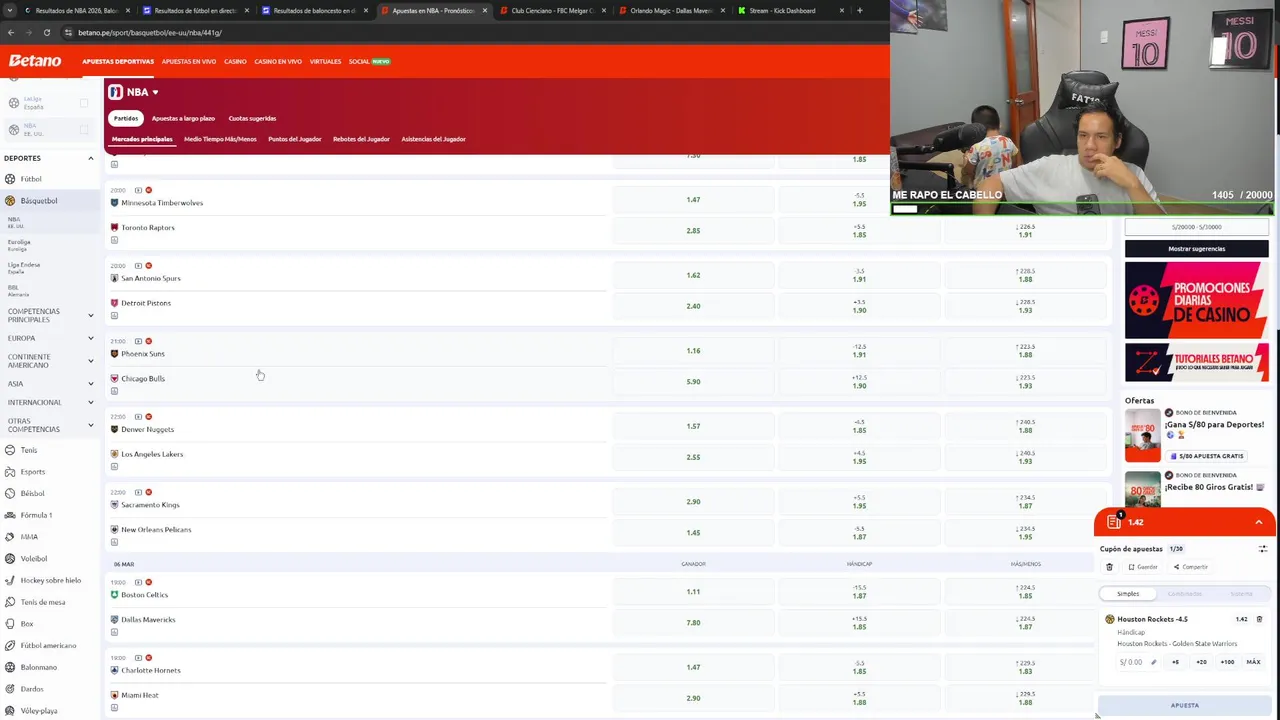Expand COMPETENCIAS PRINCIPALES section
1280x720 pixels.
click(90, 316)
